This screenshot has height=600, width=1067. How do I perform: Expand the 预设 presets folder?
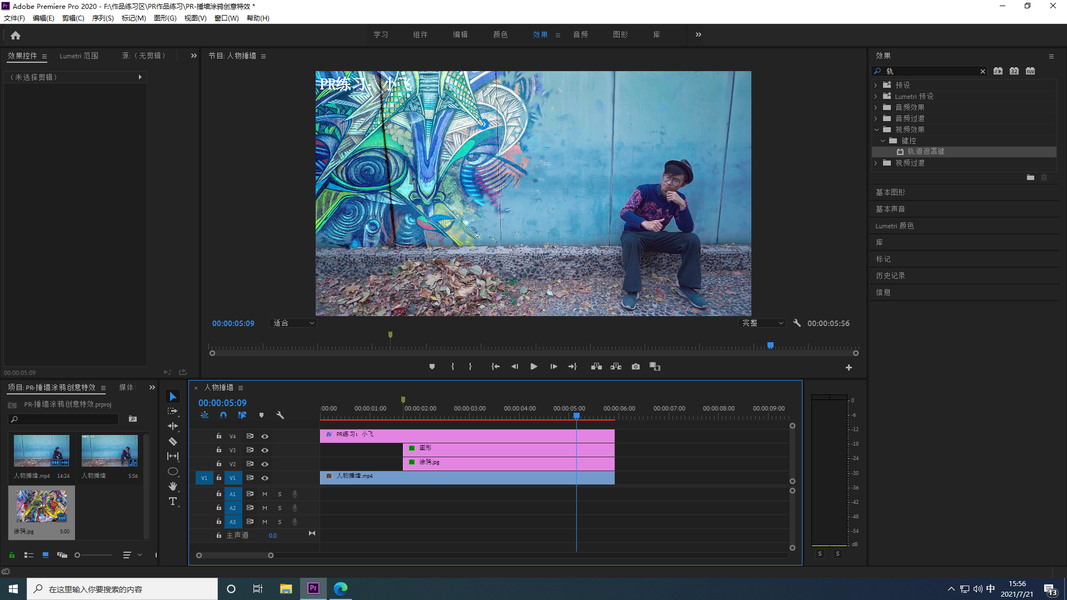(876, 85)
